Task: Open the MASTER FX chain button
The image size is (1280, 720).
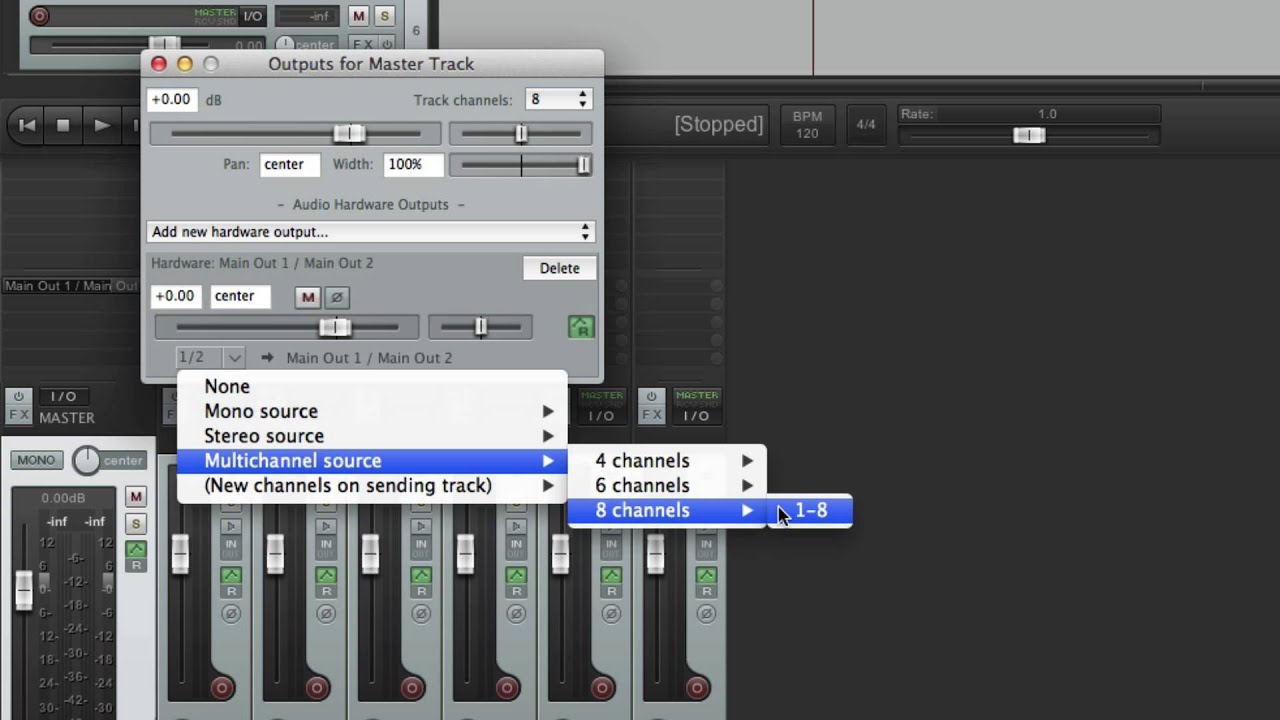Action: [x=19, y=415]
